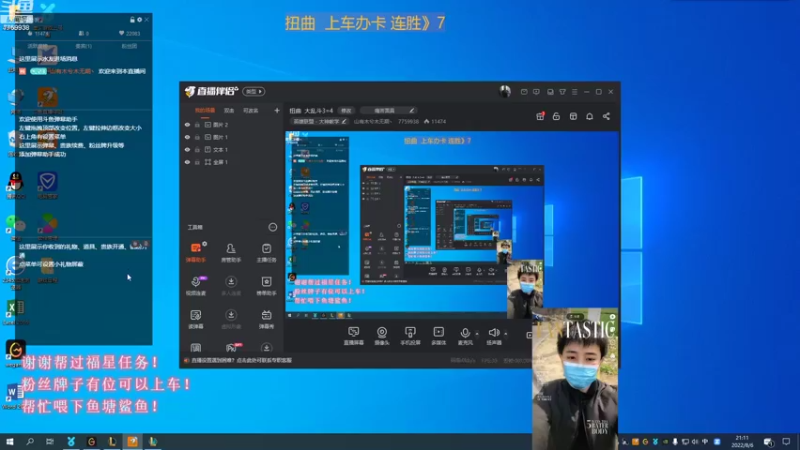The width and height of the screenshot is (800, 450).
Task: Click the popularity count 11474
Action: (x=435, y=121)
